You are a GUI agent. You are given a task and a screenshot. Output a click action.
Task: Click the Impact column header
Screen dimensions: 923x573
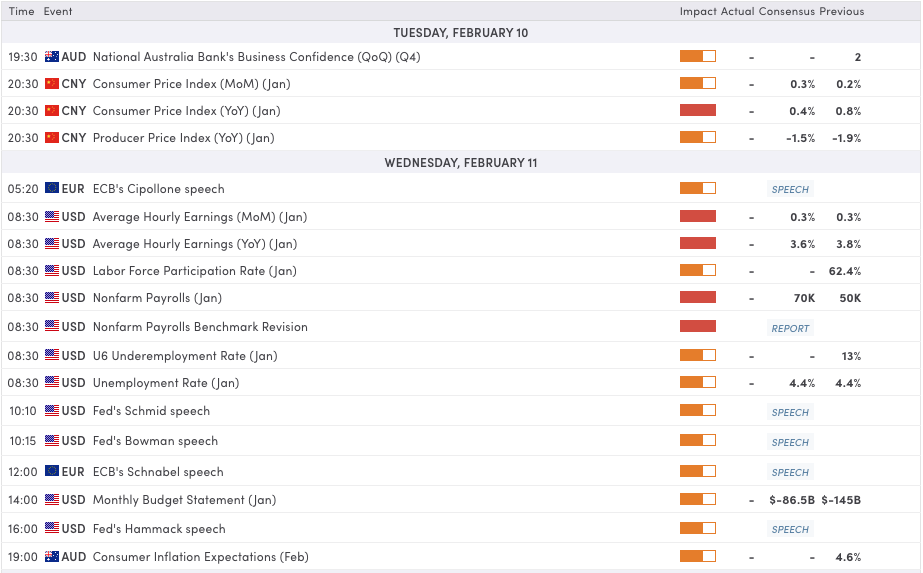tap(697, 12)
